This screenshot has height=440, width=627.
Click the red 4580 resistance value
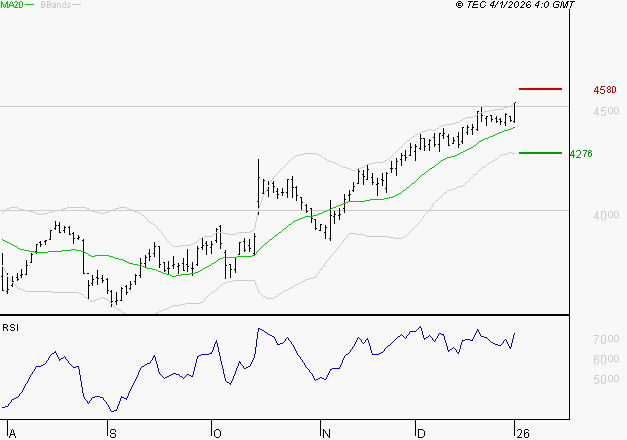coord(605,90)
